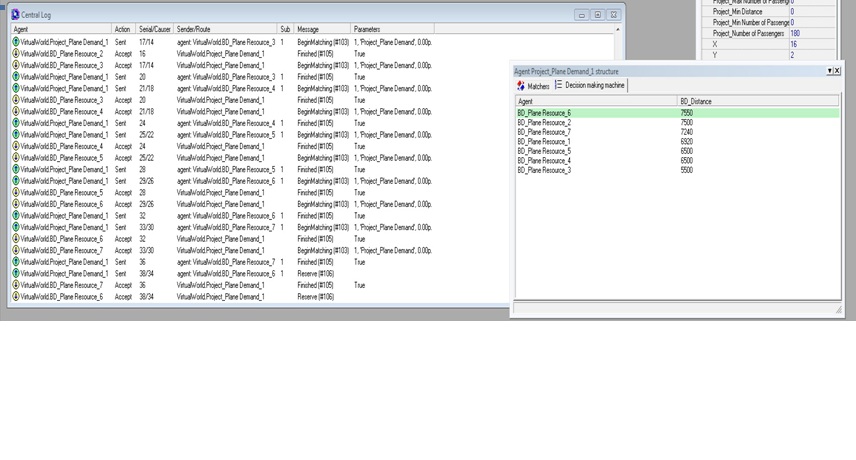Screen dimensions: 856x460
Task: Click the icon of the Accept row with serial 28
Action: pos(16,193)
